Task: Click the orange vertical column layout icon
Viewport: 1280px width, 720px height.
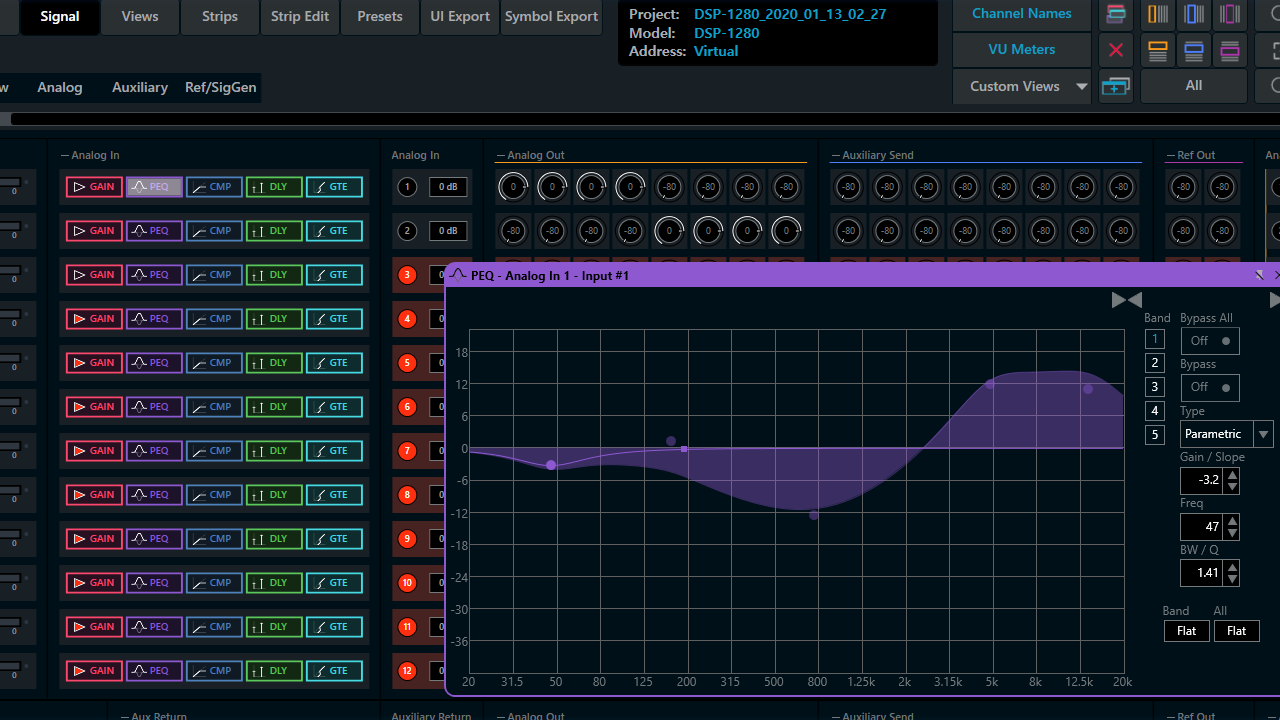Action: (1158, 14)
